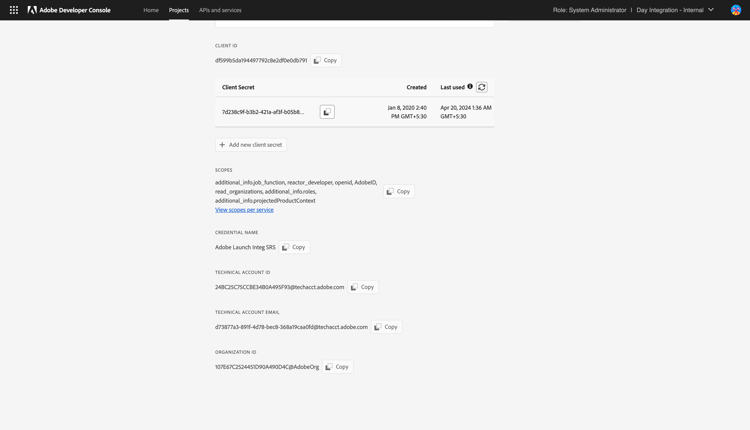Viewport: 750px width, 430px height.
Task: Click the Client Secret column header
Action: (238, 87)
